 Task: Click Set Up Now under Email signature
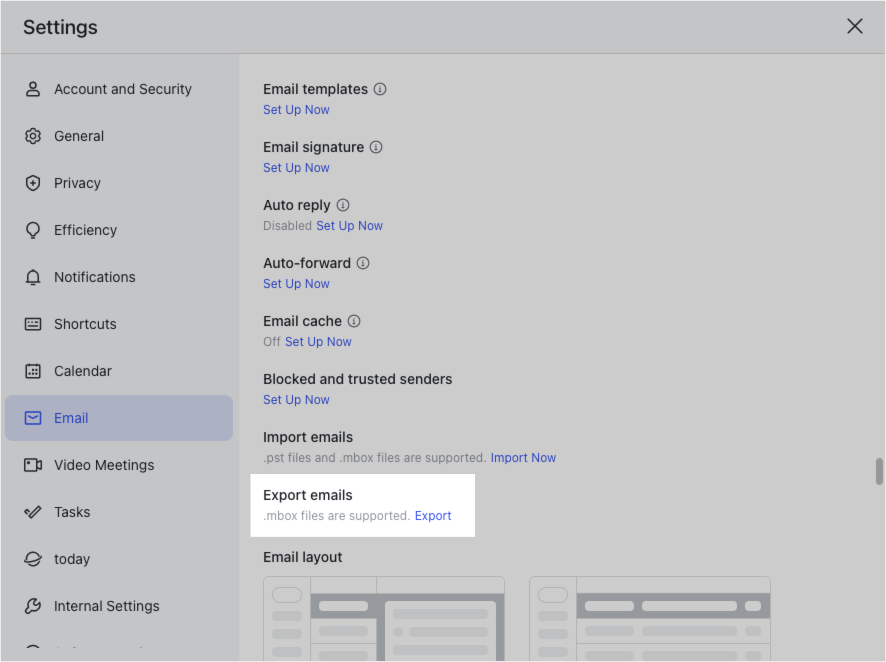tap(296, 167)
